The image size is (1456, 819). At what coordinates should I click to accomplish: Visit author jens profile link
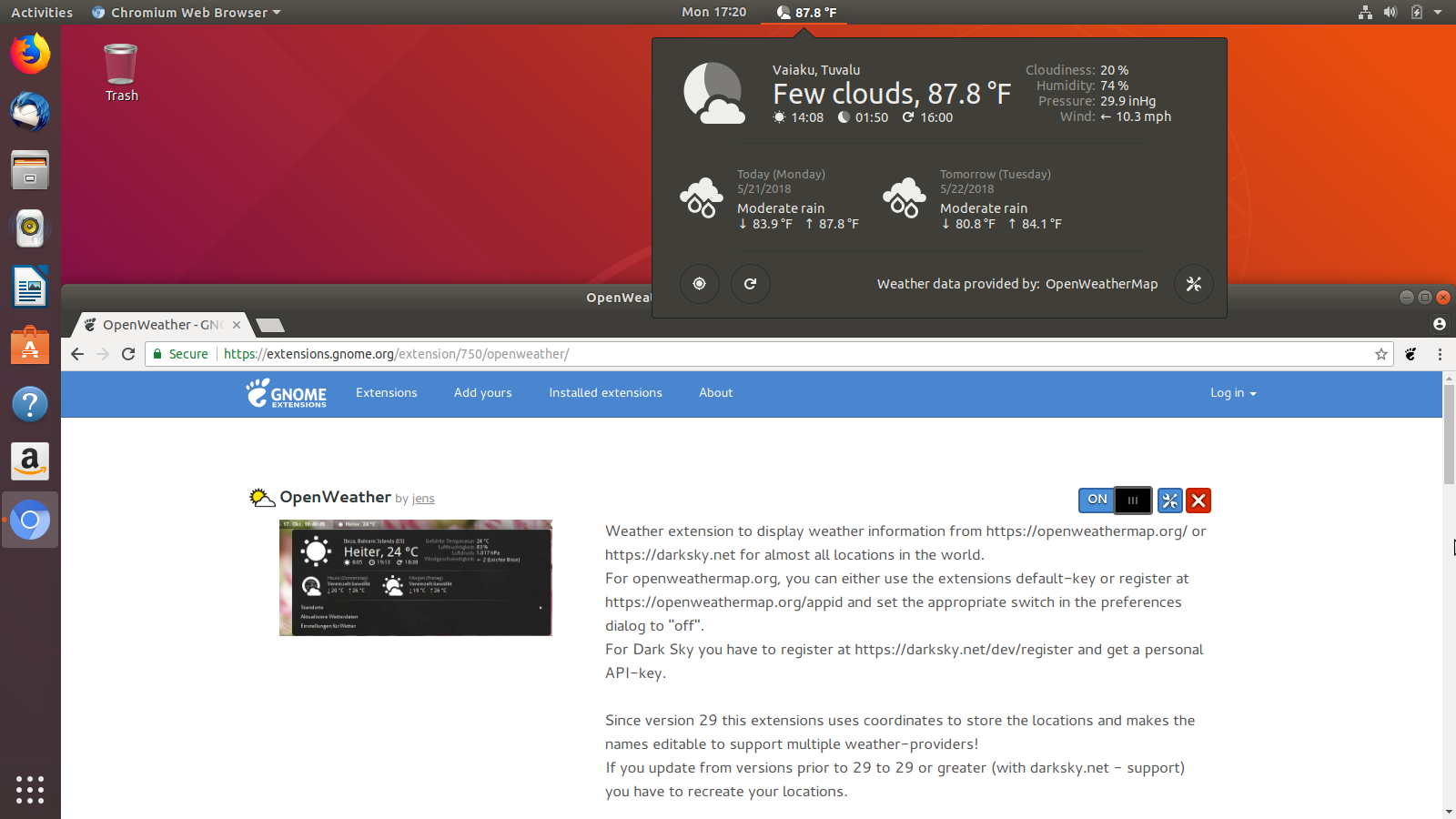(423, 499)
